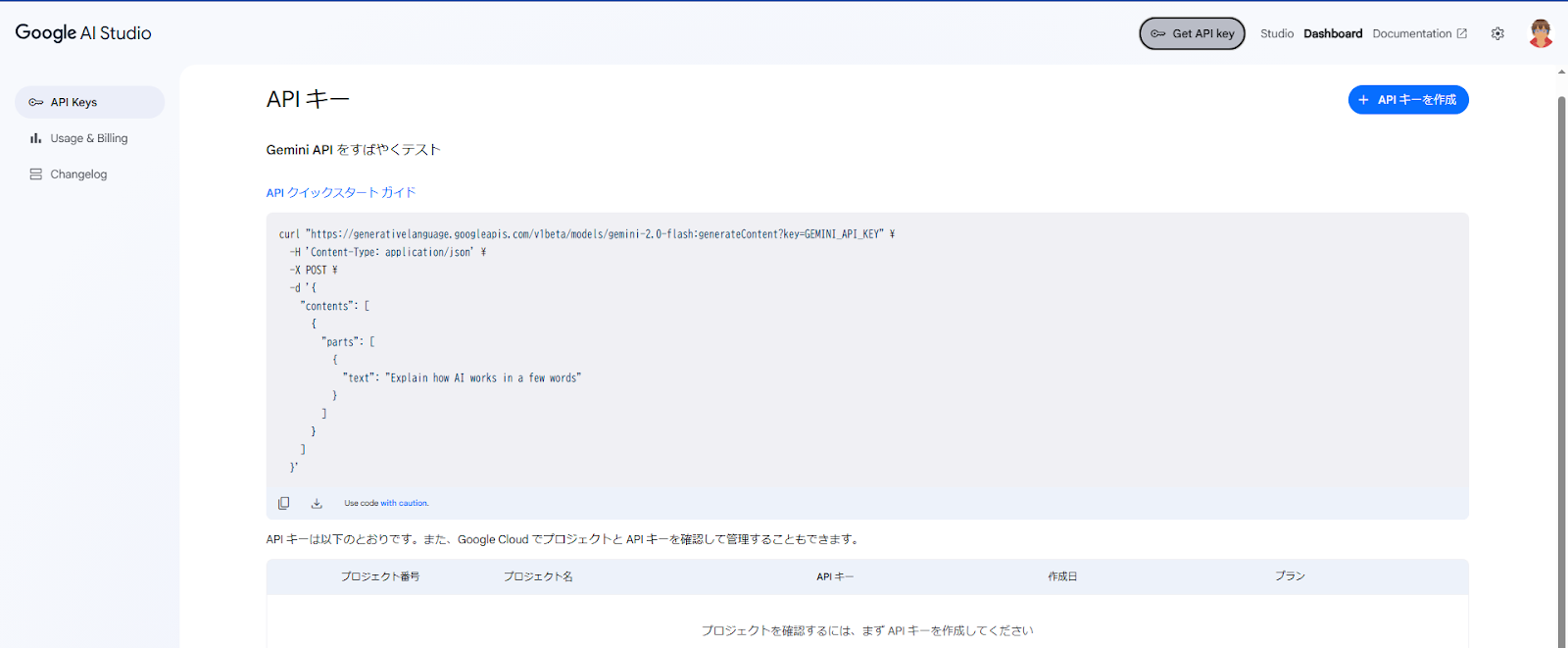The width and height of the screenshot is (1568, 648).
Task: Click the API キー page heading
Action: (x=308, y=99)
